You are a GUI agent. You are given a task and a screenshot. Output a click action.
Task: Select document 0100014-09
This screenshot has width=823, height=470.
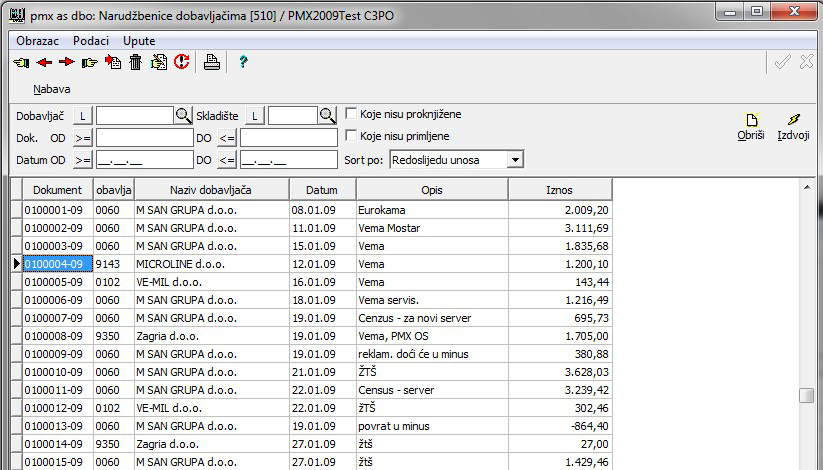[57, 444]
